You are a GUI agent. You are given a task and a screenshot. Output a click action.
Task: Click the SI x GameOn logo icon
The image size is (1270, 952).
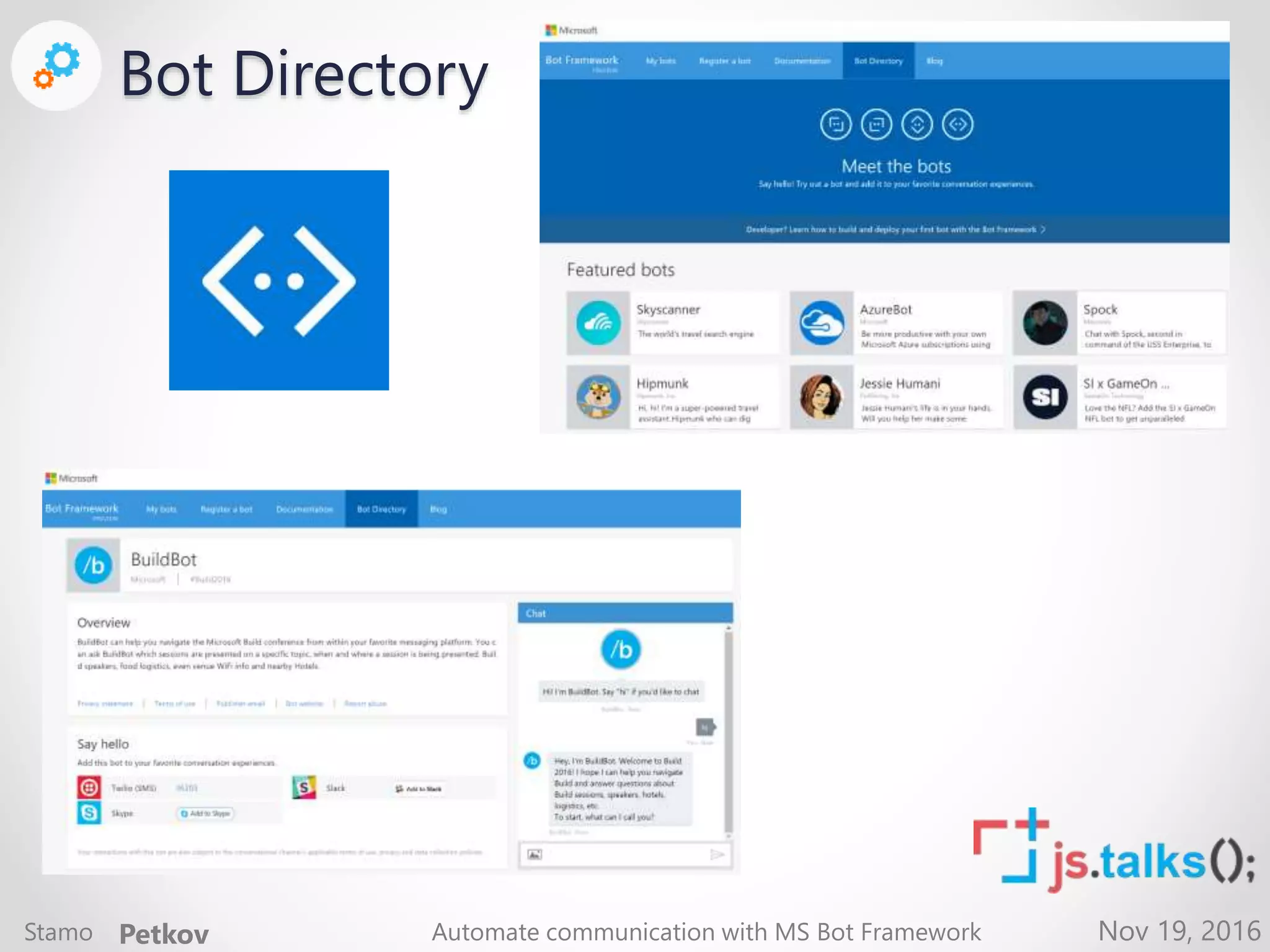[1045, 397]
